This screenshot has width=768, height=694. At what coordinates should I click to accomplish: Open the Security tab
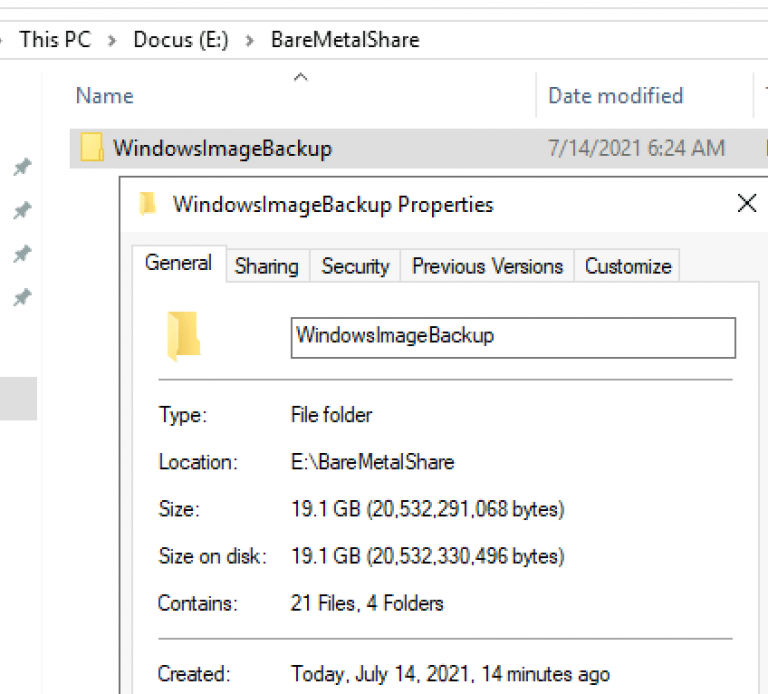point(355,266)
